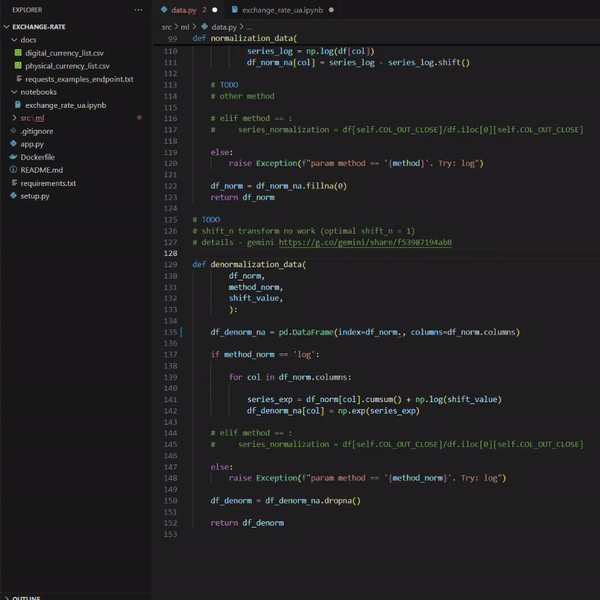Click the git icon beside .gitignore
The height and width of the screenshot is (600, 600).
(13, 130)
